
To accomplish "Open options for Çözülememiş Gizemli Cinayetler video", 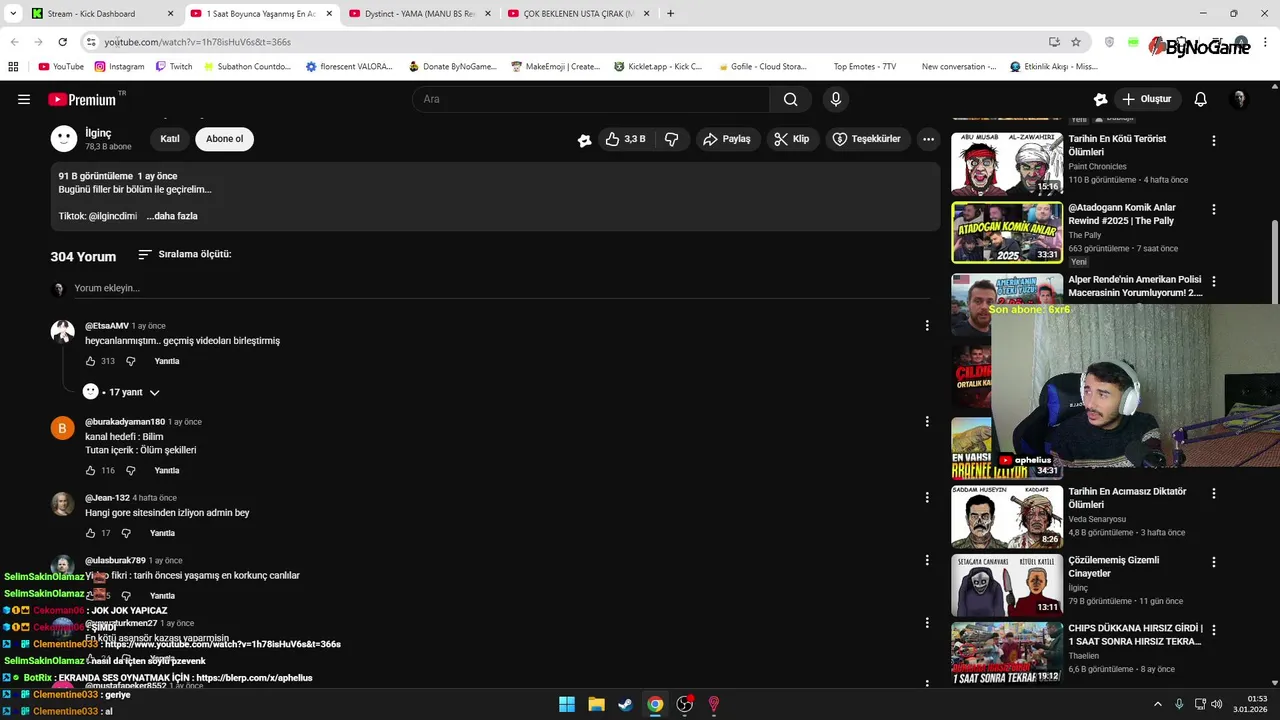I will (1213, 562).
